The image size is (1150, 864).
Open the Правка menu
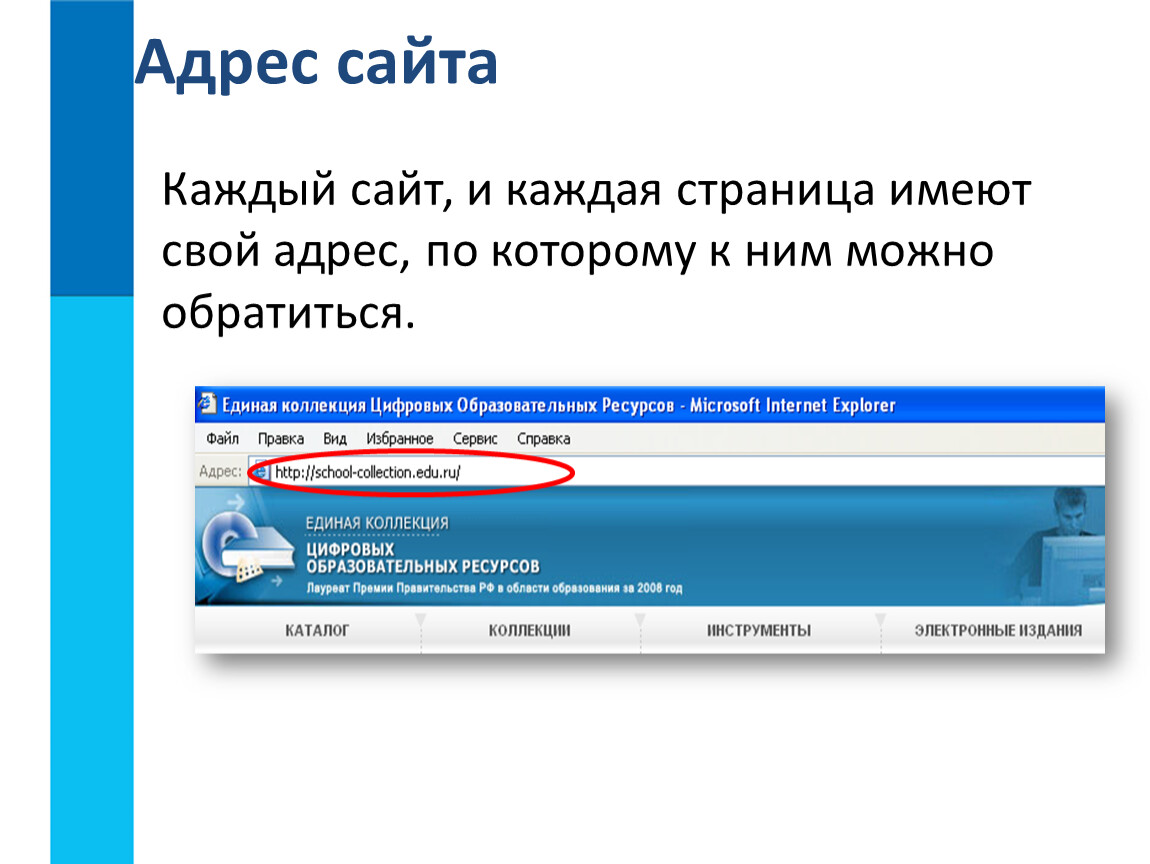click(x=280, y=439)
